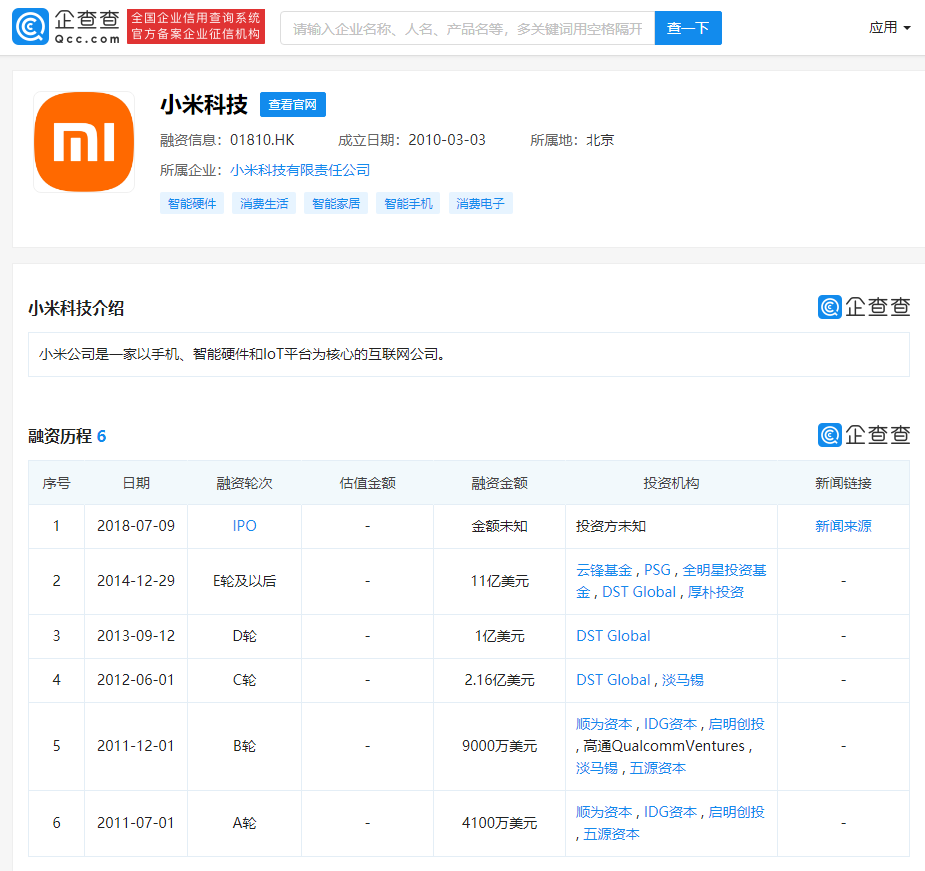Select the 智能家居 tag
The image size is (925, 871).
click(x=336, y=204)
